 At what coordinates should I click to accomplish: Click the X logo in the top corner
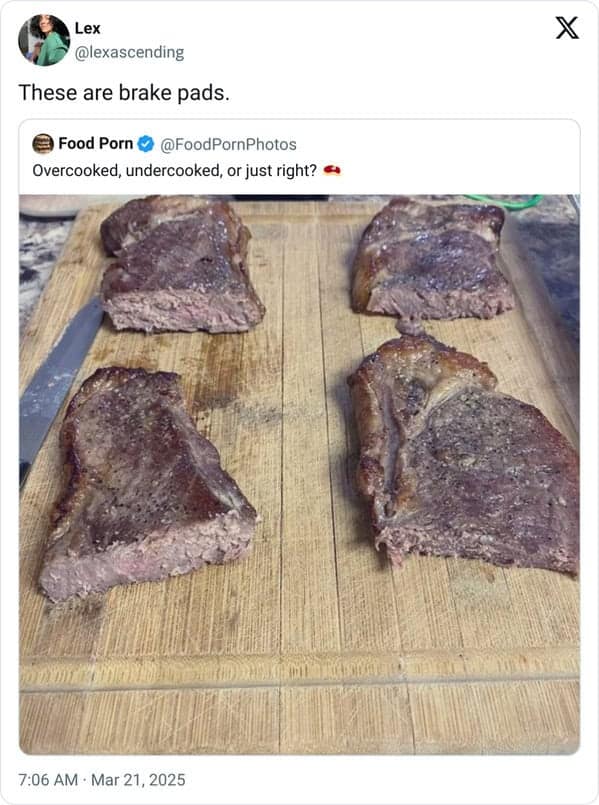point(565,26)
